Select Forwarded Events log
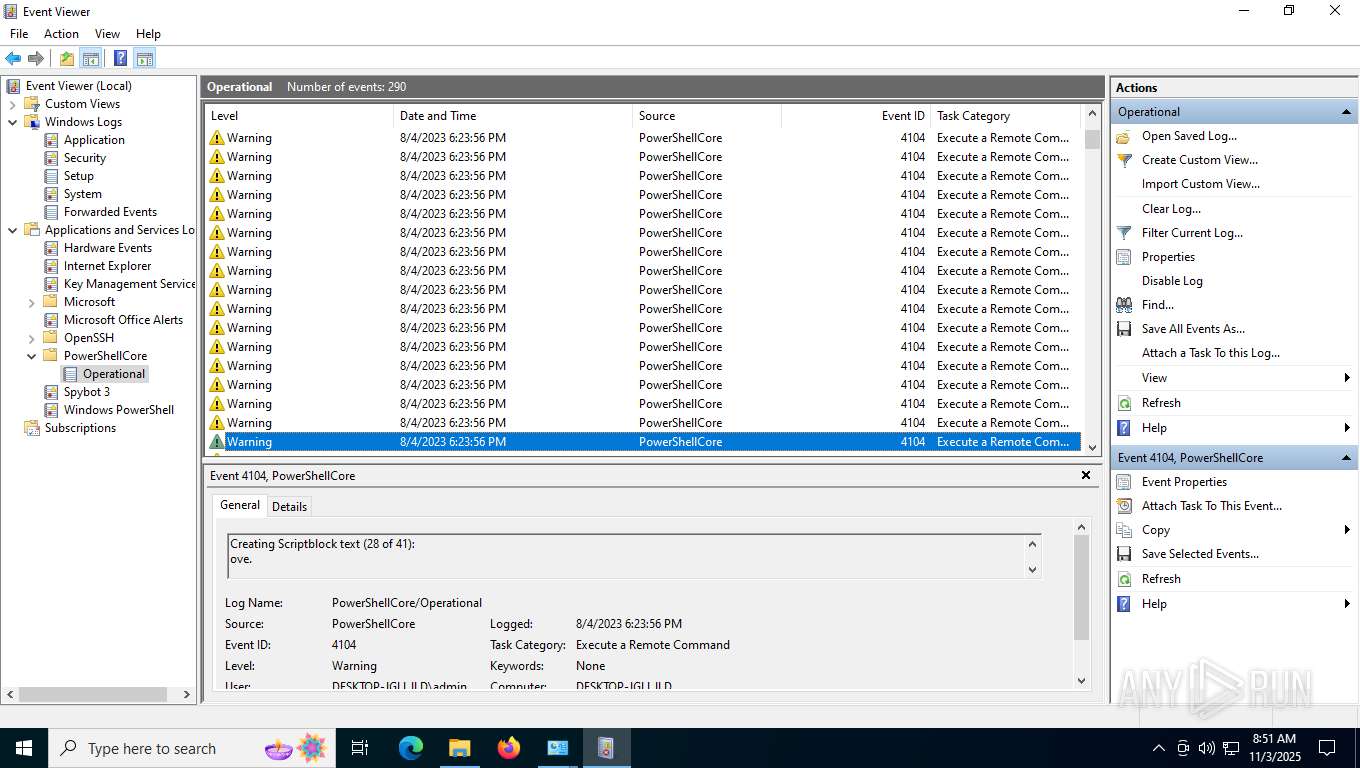 pos(110,212)
